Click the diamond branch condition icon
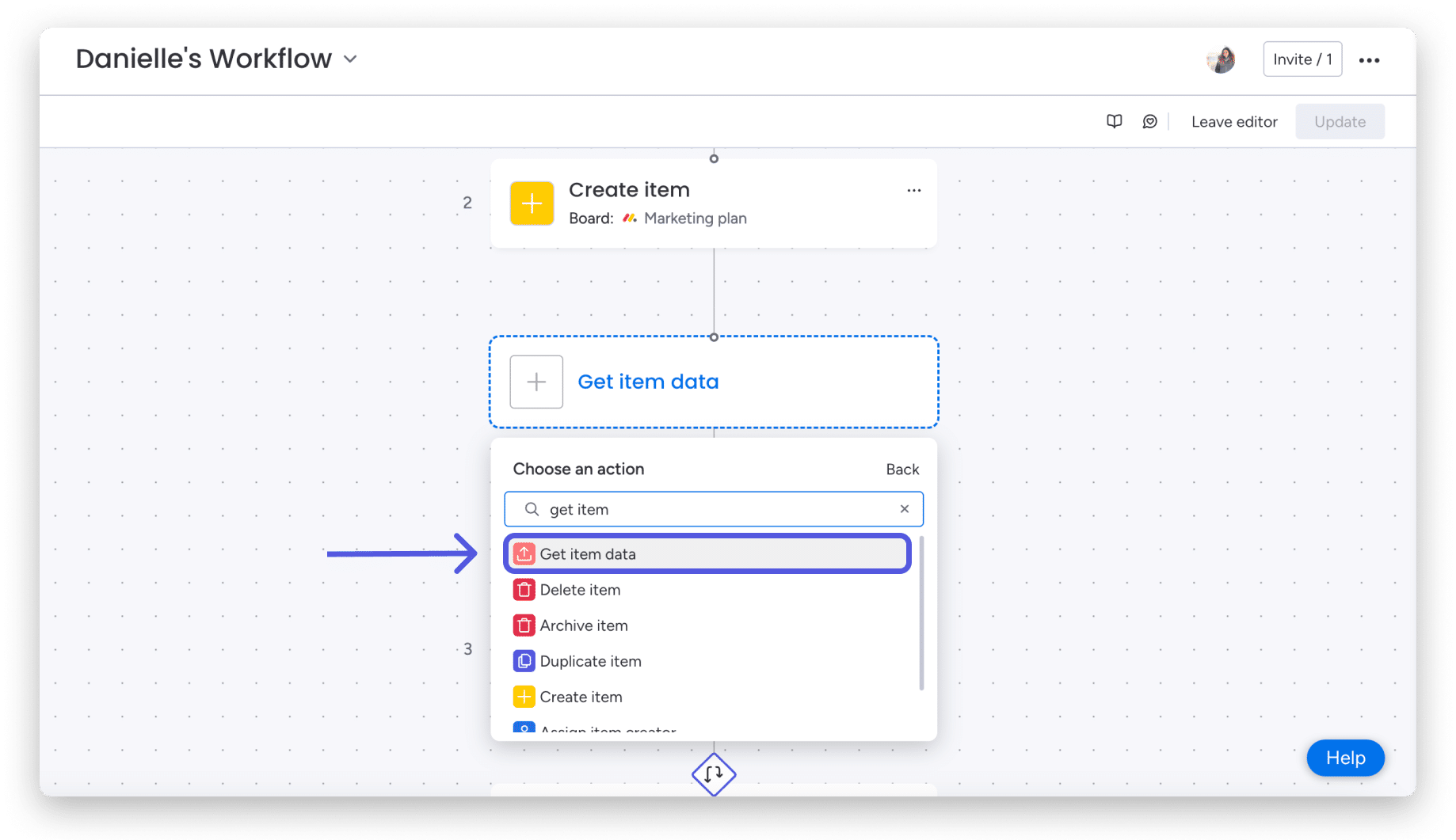This screenshot has height=840, width=1456. (x=714, y=773)
